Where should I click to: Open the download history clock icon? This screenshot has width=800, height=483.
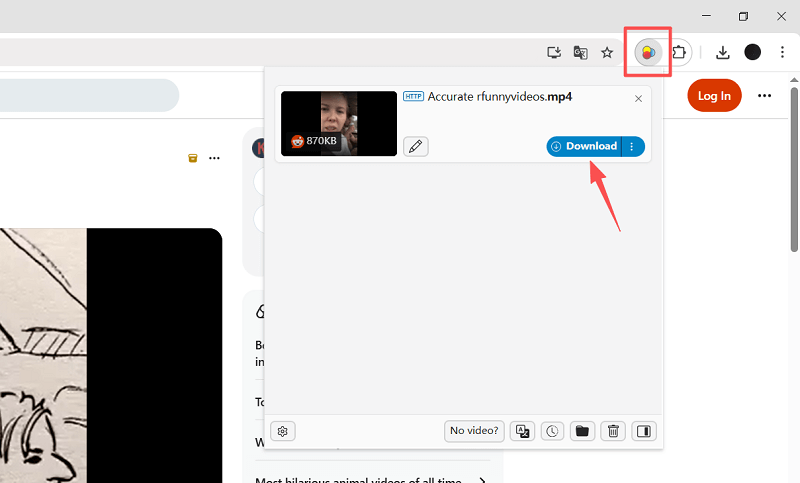(552, 431)
